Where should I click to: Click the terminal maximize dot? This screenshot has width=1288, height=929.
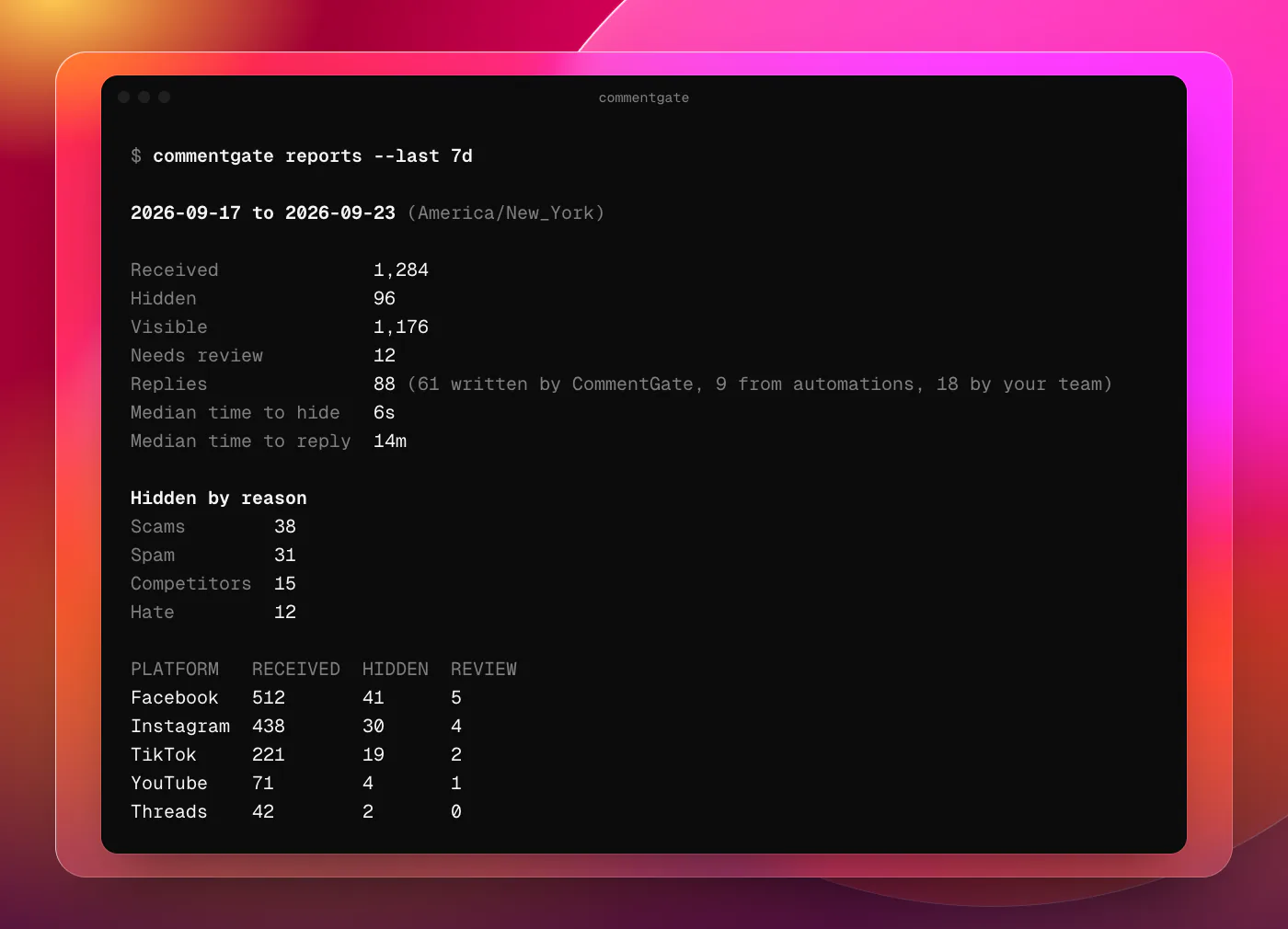click(165, 97)
